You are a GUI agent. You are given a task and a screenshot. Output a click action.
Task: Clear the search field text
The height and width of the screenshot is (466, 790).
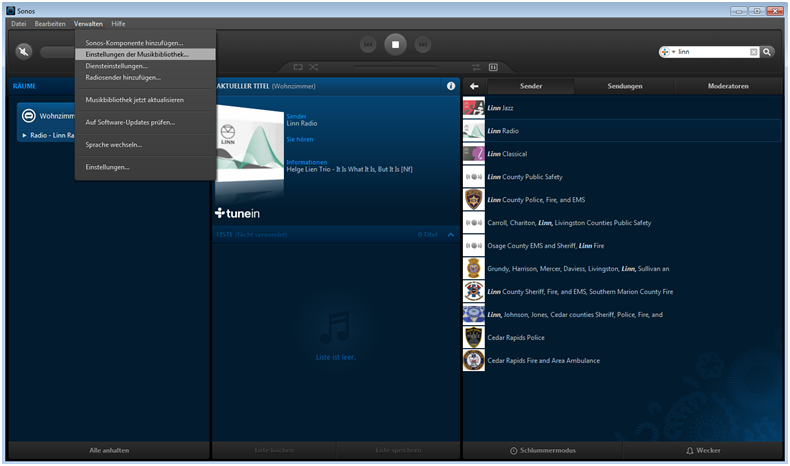pyautogui.click(x=754, y=52)
